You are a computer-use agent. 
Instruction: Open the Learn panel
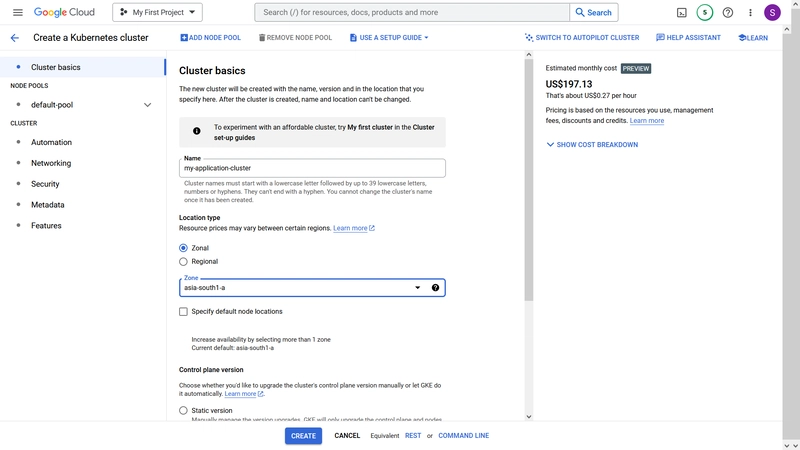coord(753,38)
